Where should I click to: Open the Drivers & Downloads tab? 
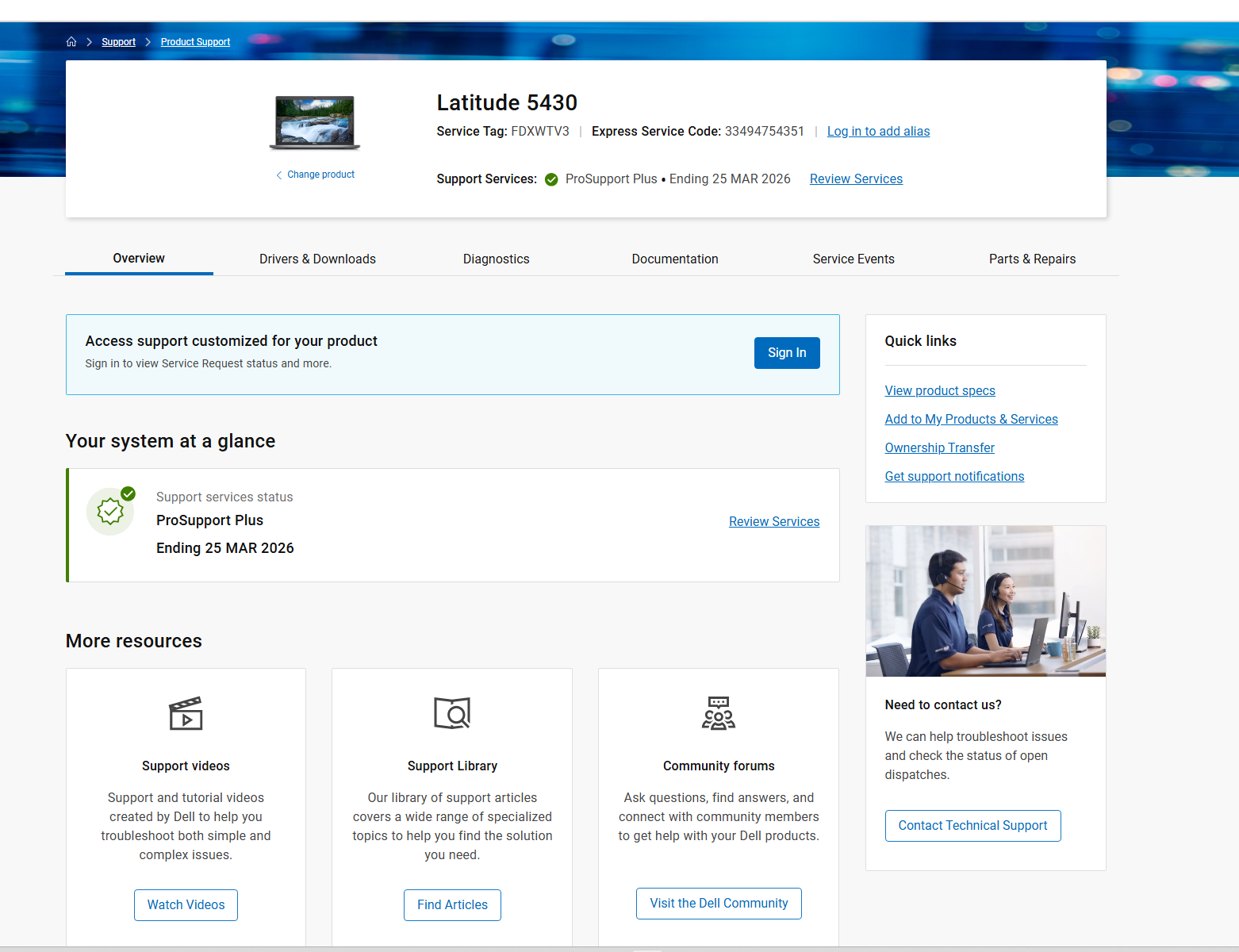tap(317, 259)
